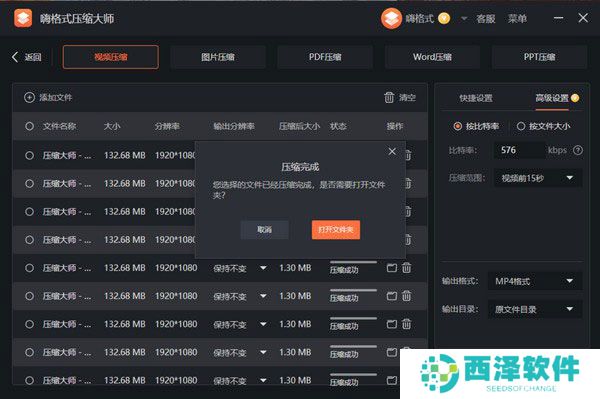Open the 嗨格式 user avatar
The width and height of the screenshot is (600, 399).
[391, 18]
